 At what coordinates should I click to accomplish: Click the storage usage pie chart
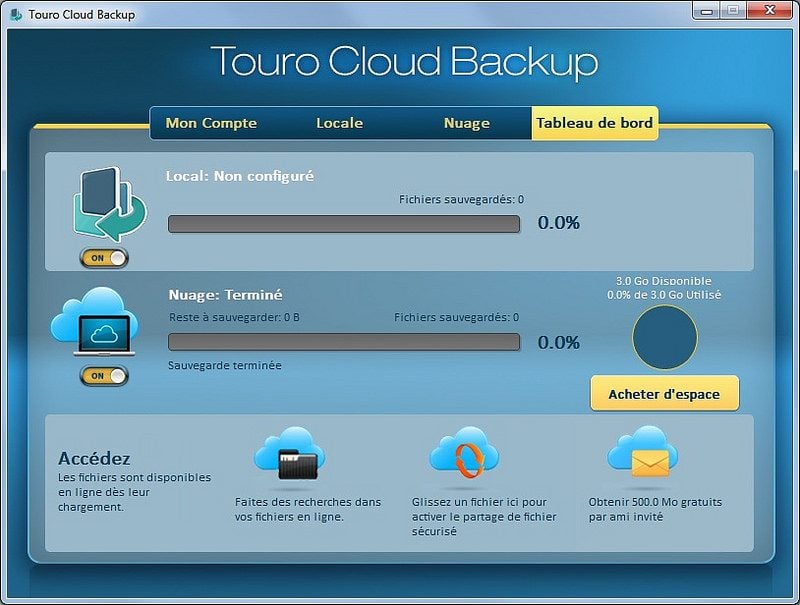pyautogui.click(x=664, y=337)
